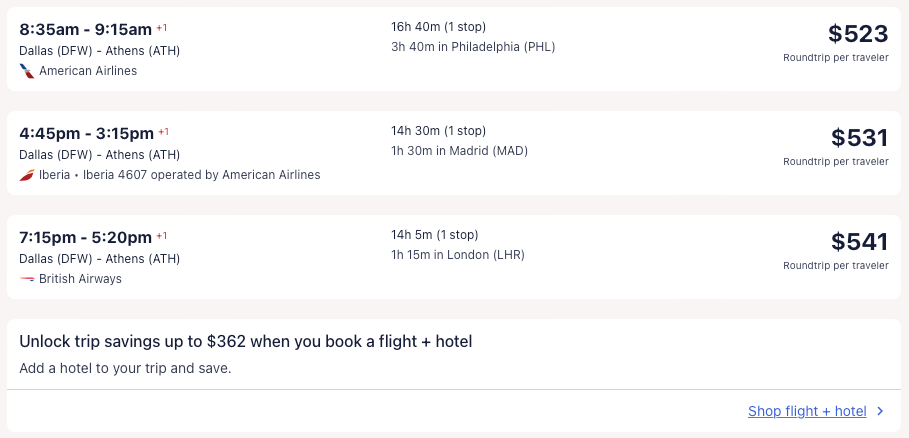Click the American Airlines logo icon
The width and height of the screenshot is (909, 438).
click(x=27, y=71)
